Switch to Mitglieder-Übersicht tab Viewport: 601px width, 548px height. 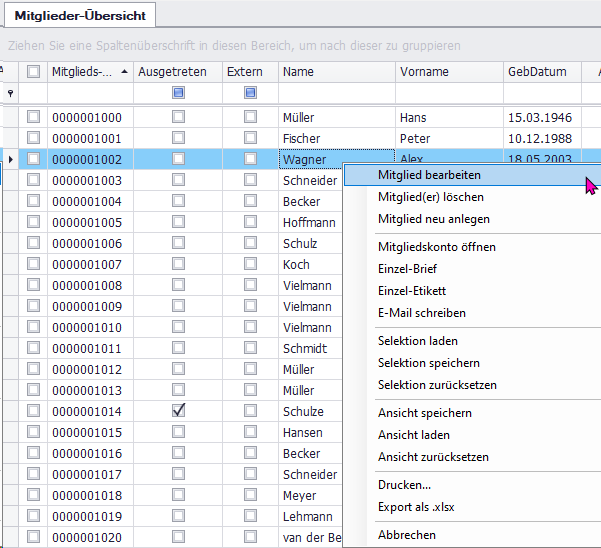coord(79,15)
